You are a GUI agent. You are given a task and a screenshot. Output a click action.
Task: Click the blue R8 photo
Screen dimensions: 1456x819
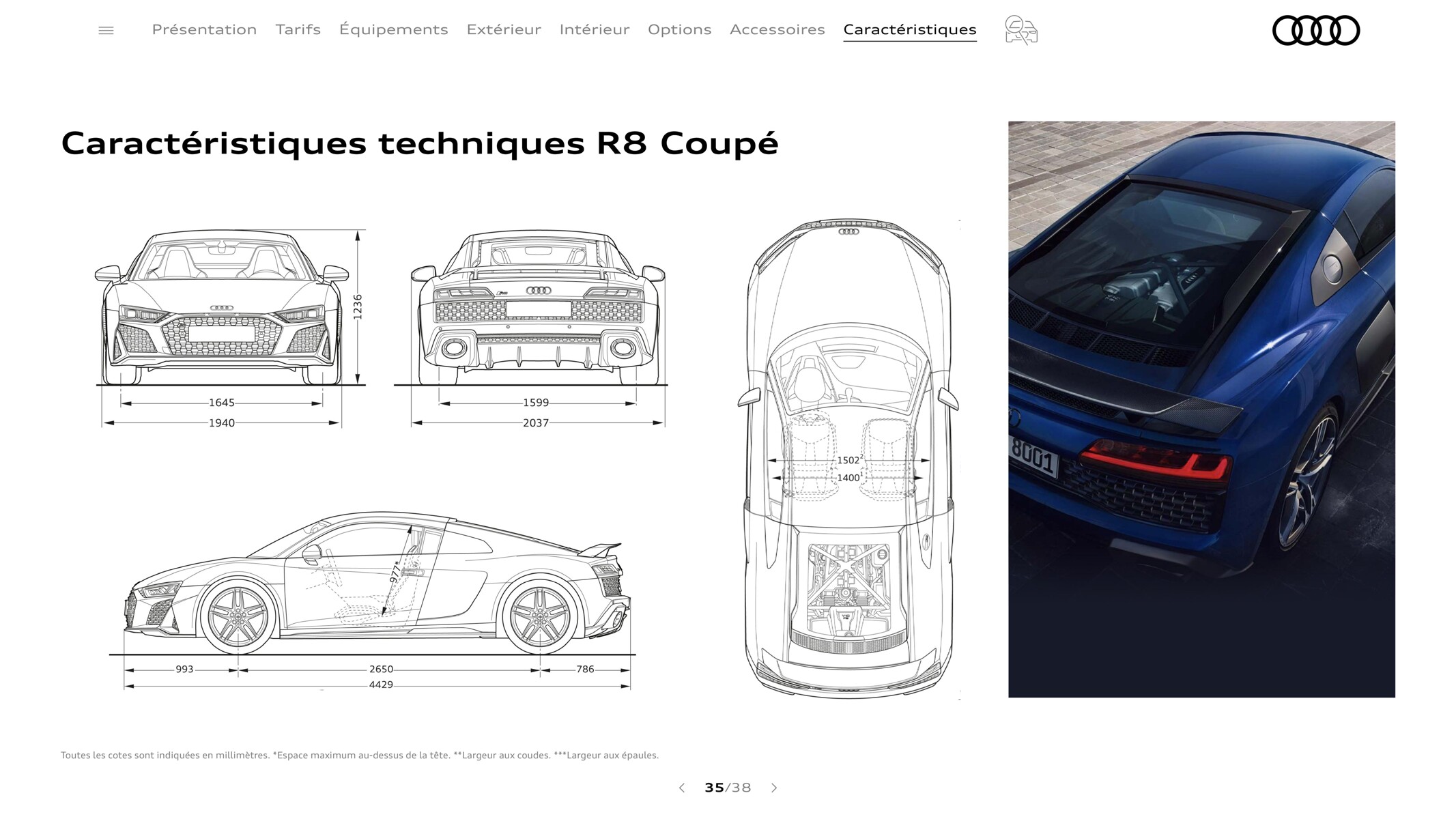[x=1201, y=409]
